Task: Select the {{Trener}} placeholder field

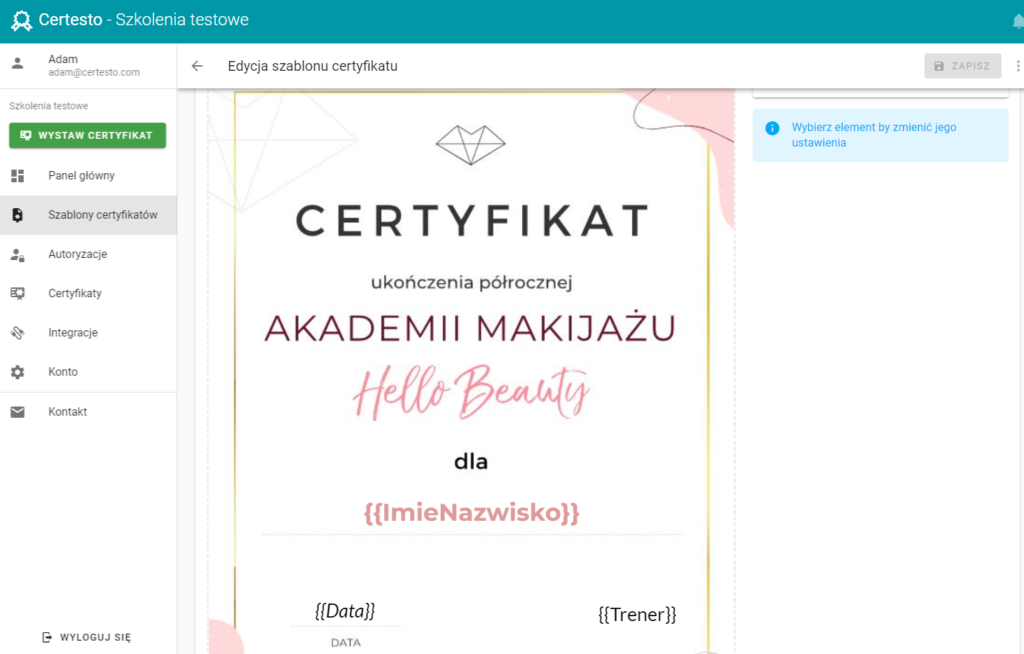Action: (637, 614)
